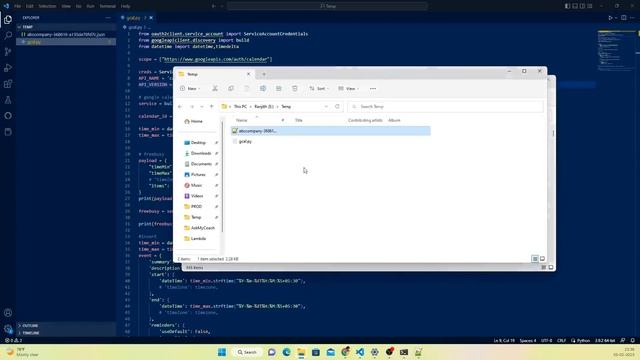Click Spaces: 4 indentation in status bar
The width and height of the screenshot is (640, 360).
(x=528, y=340)
